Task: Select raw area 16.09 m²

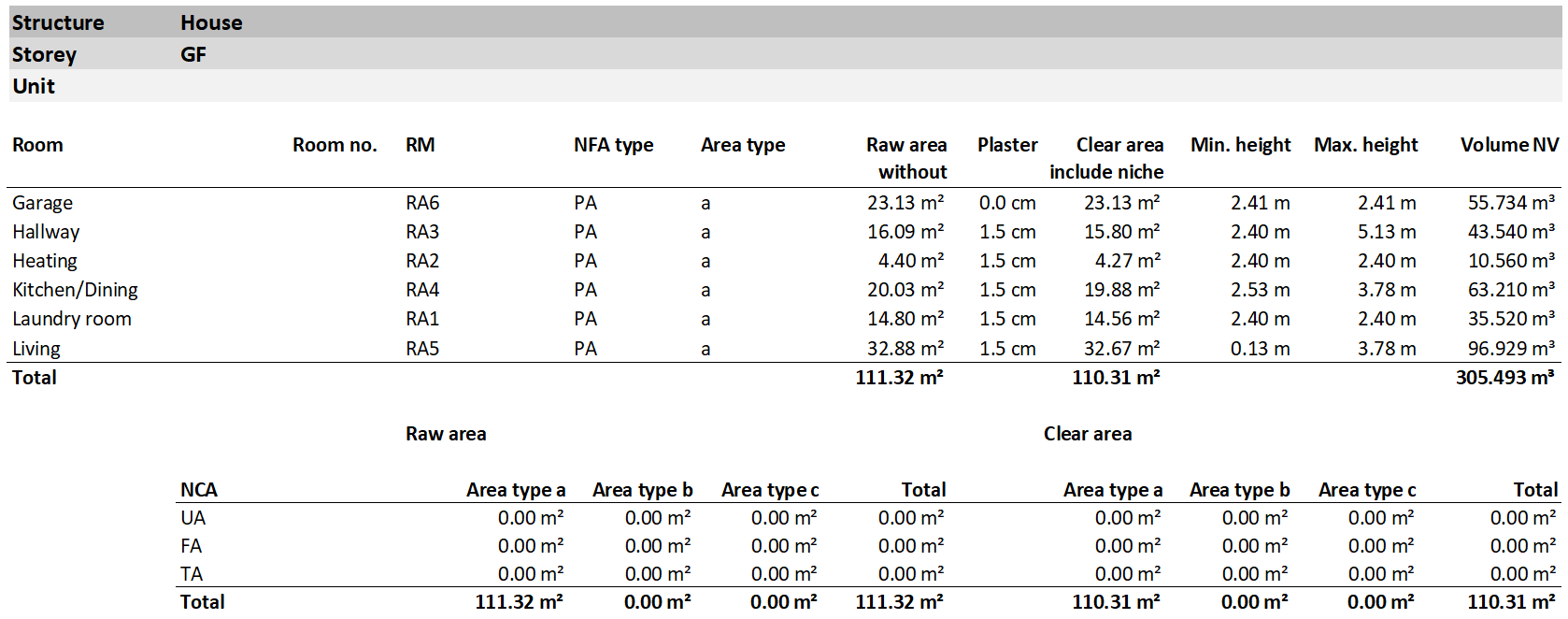Action: pyautogui.click(x=905, y=232)
